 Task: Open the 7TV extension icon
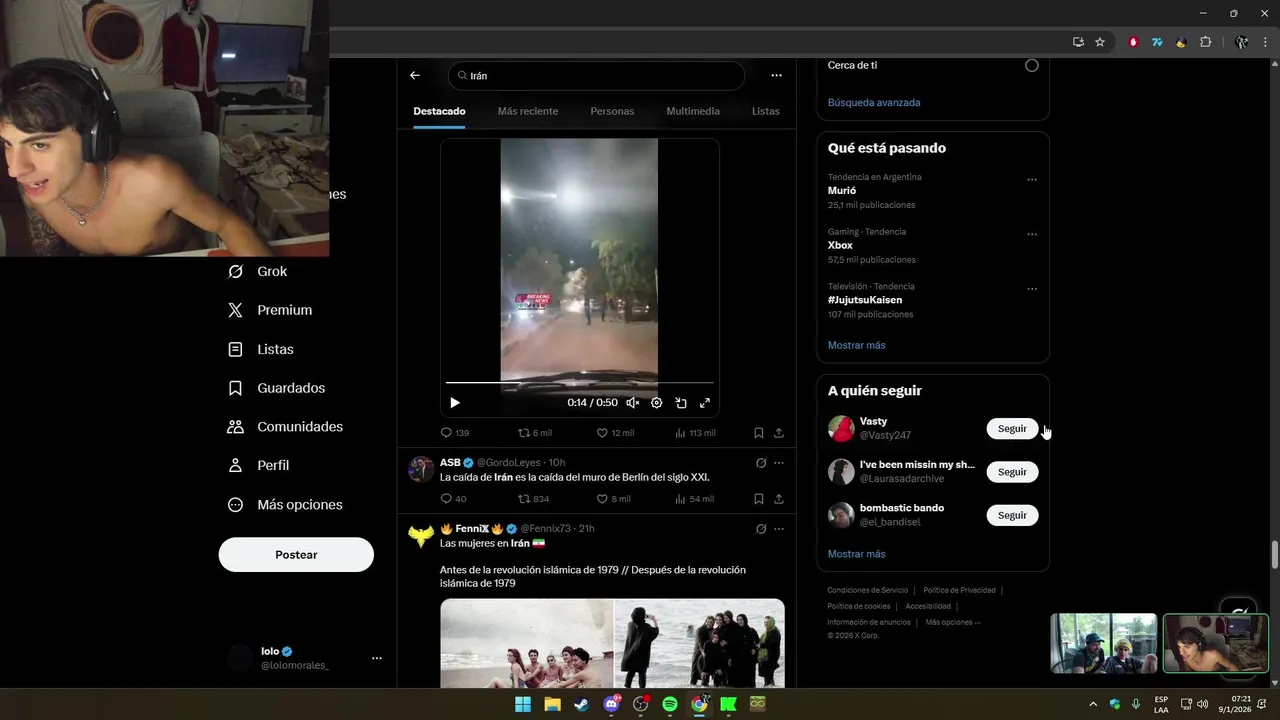point(1157,42)
